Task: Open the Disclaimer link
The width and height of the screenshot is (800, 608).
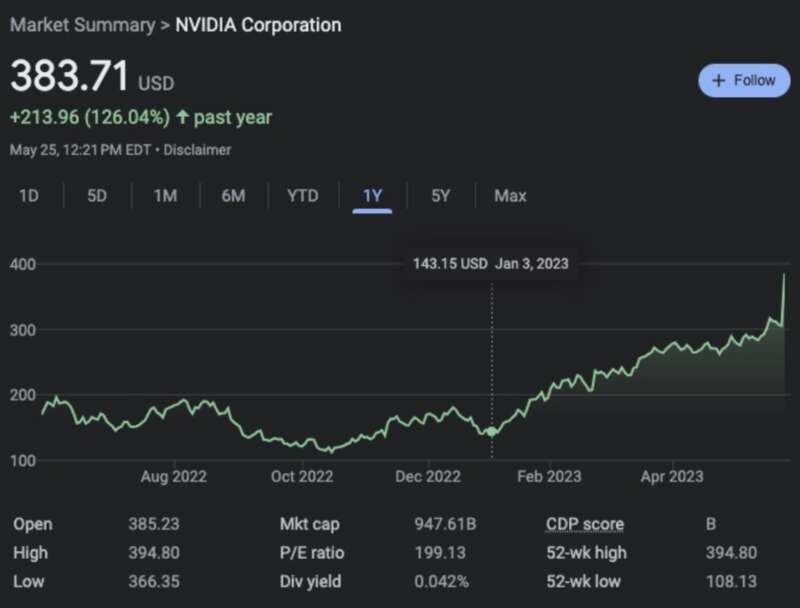Action: [x=197, y=150]
